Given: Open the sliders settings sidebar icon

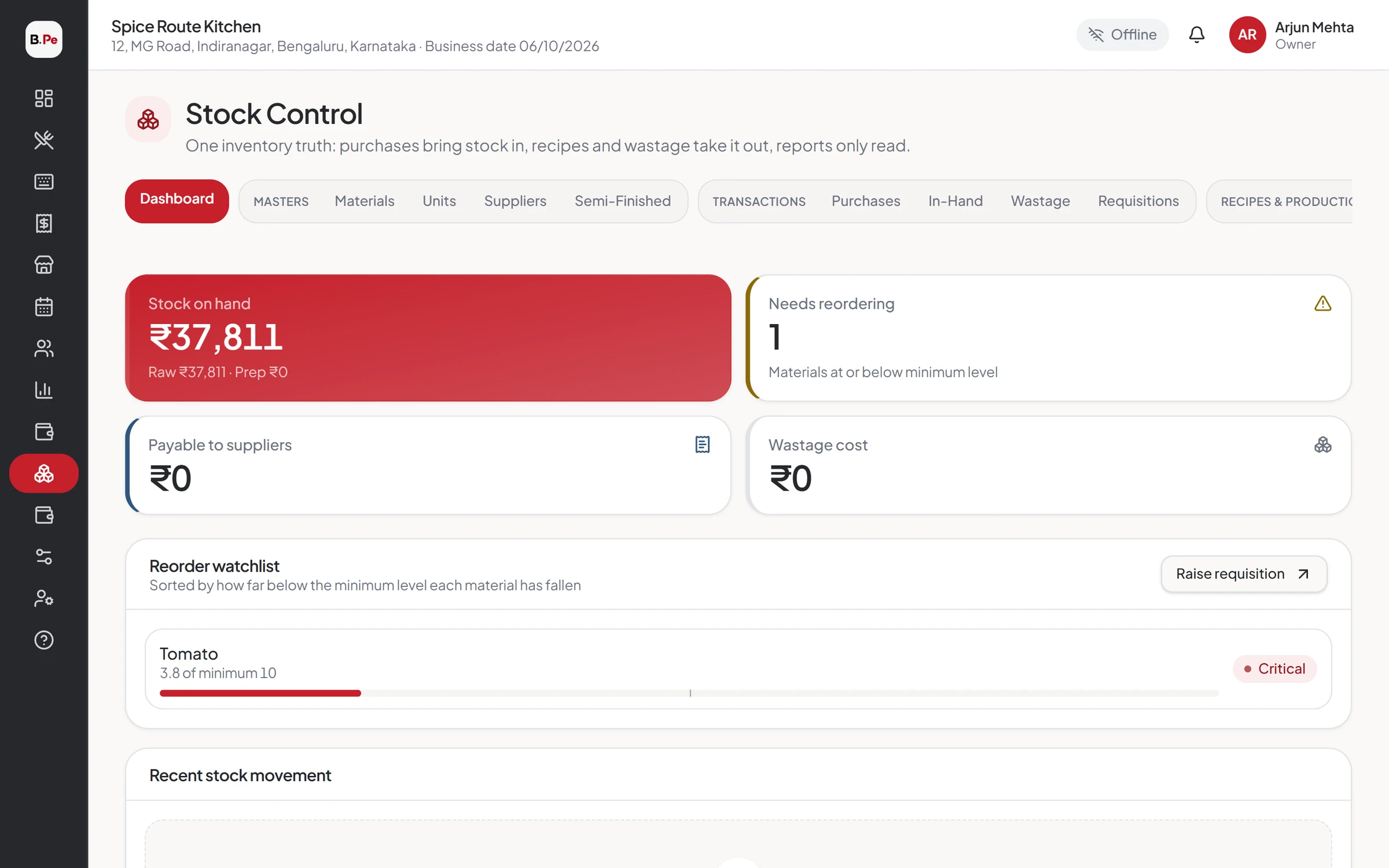Looking at the screenshot, I should (x=44, y=557).
